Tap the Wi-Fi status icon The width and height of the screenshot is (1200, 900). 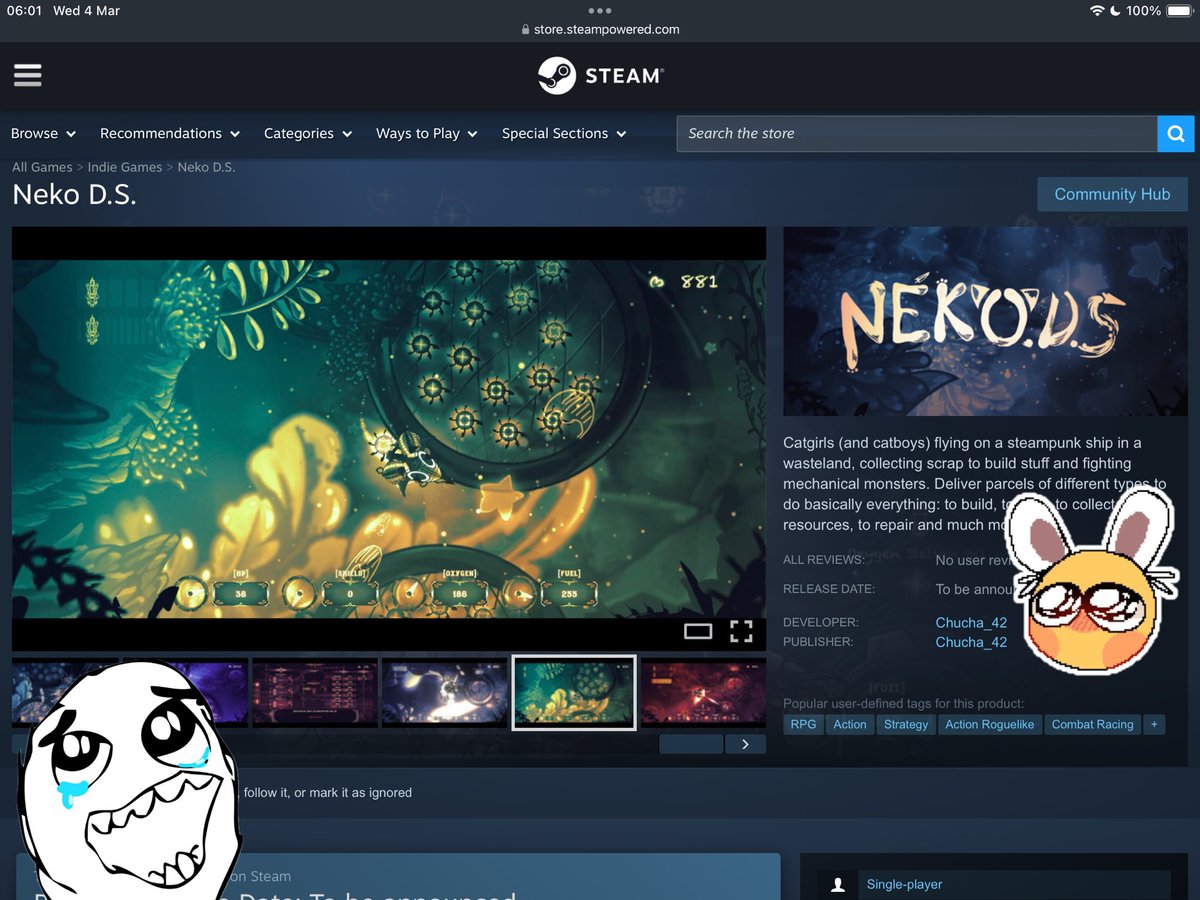[x=1097, y=11]
